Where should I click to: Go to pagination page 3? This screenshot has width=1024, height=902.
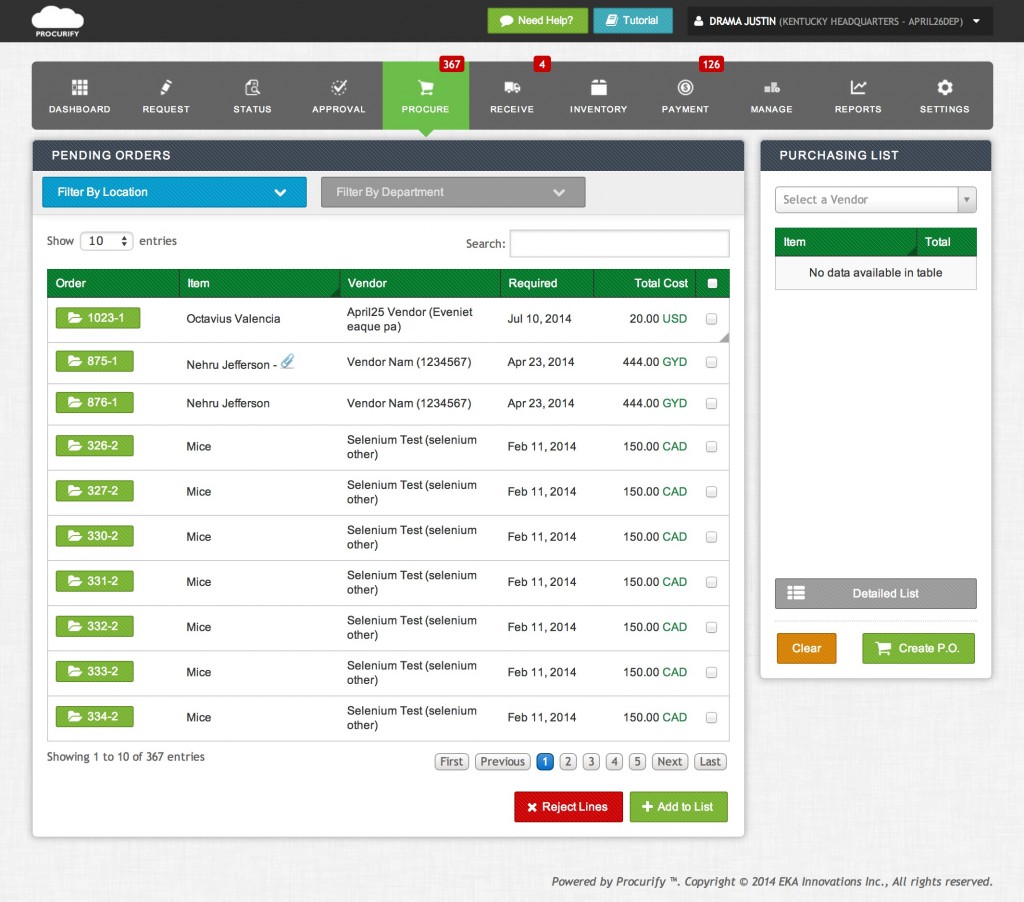(x=591, y=762)
